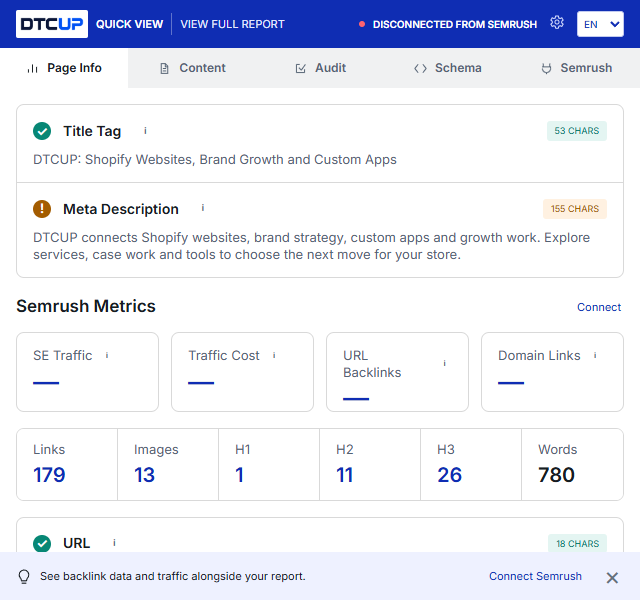Viewport: 640px width, 600px height.
Task: Click the URL info icon
Action: (114, 542)
